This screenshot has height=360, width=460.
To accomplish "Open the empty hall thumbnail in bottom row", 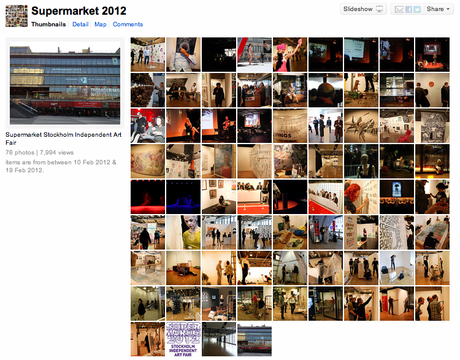I will point(219,339).
